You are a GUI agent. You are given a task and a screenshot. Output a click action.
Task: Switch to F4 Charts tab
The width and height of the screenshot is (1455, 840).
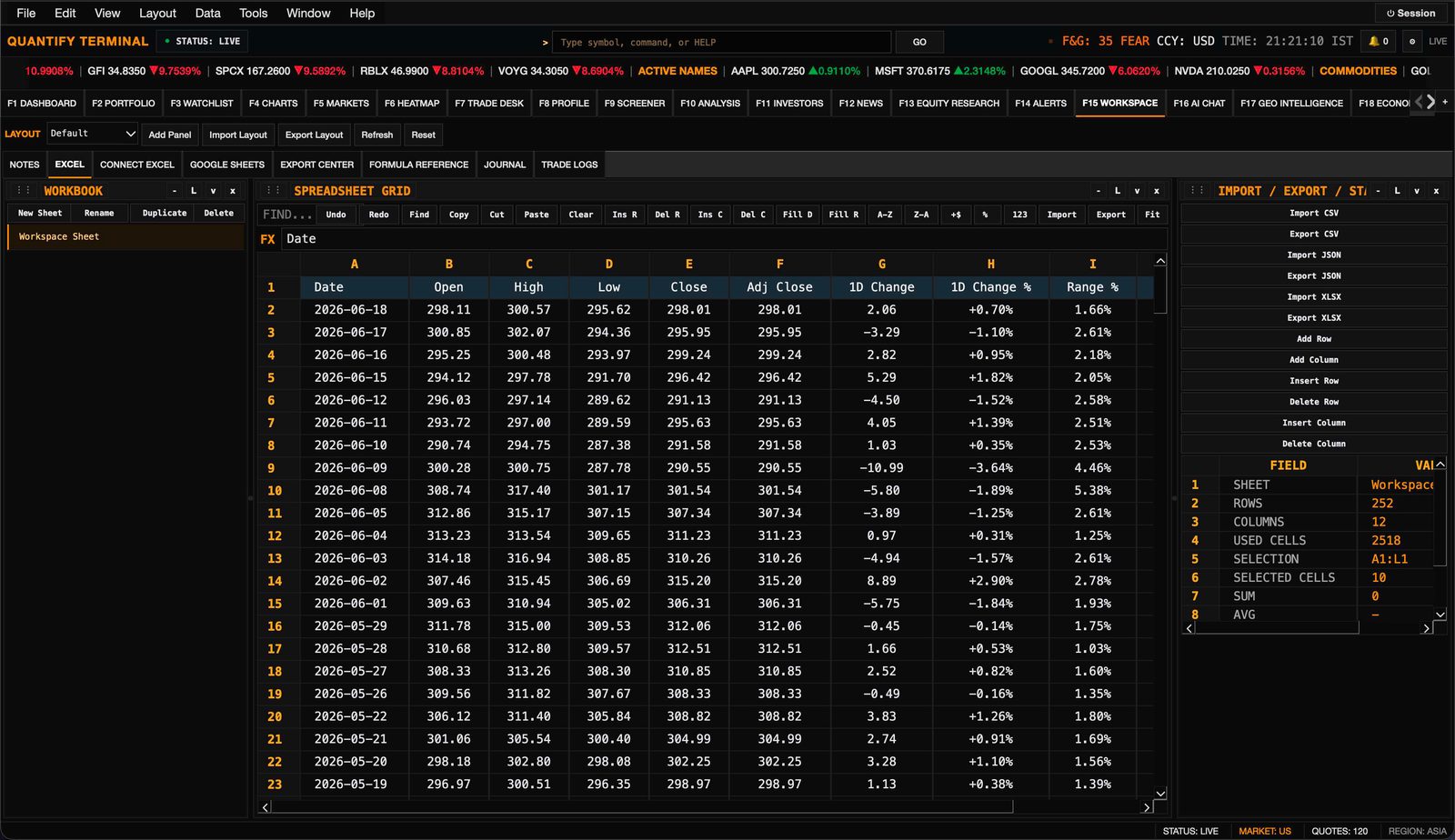click(x=273, y=103)
